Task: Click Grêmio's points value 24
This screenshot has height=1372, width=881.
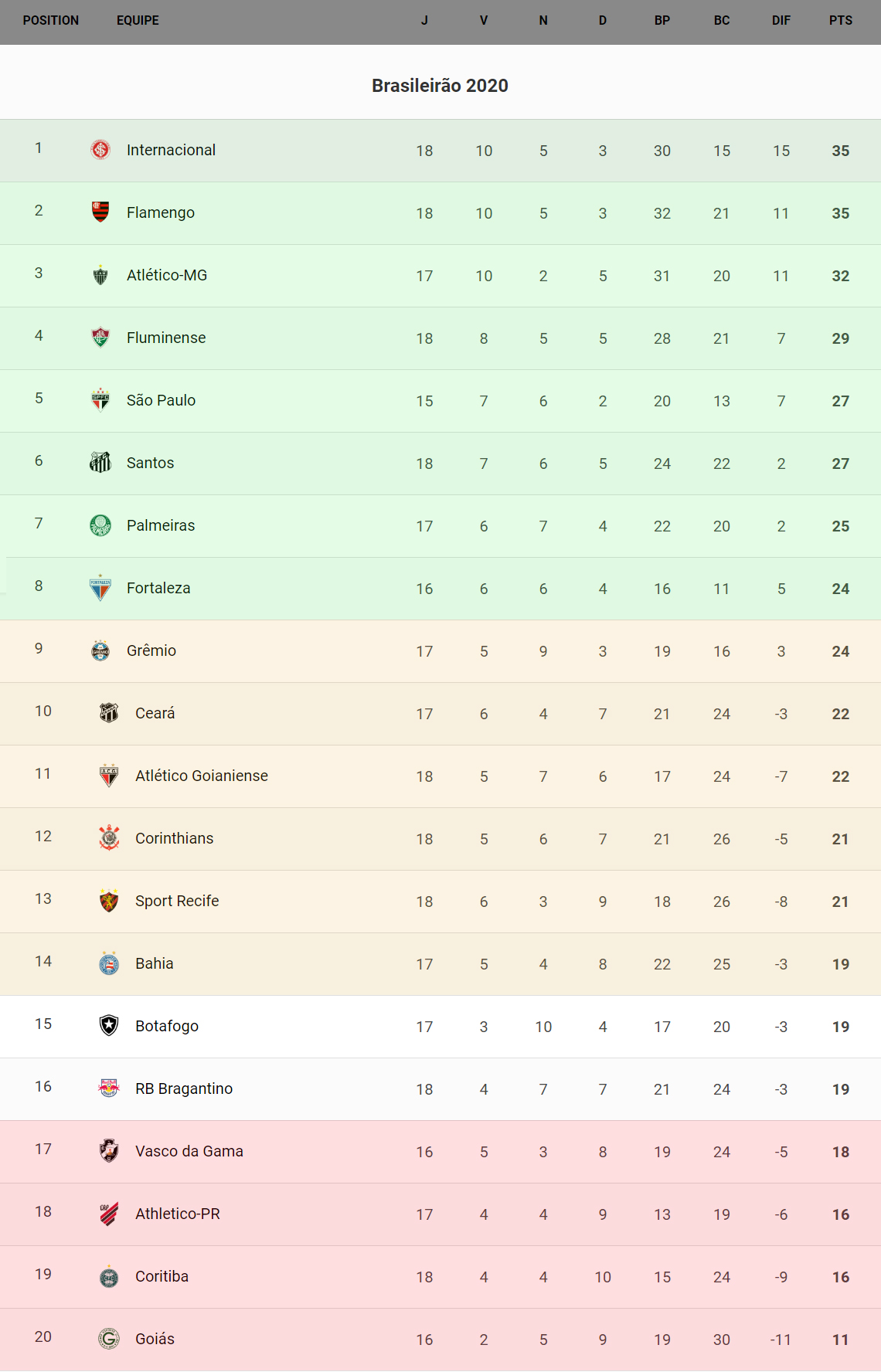Action: click(841, 651)
